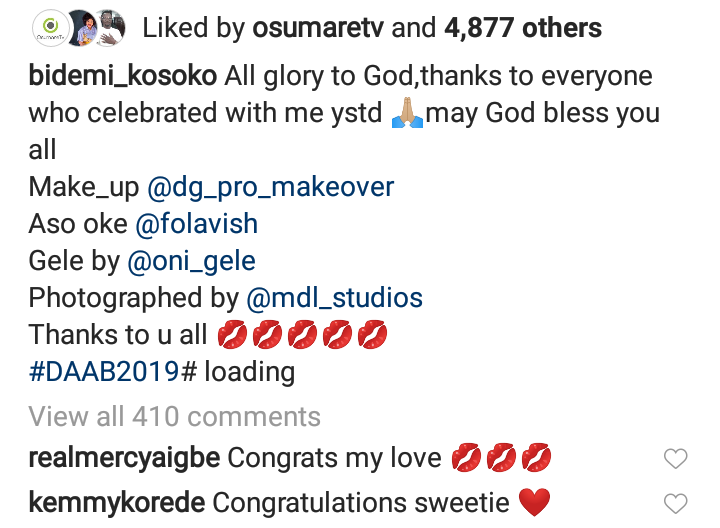Open the @dg_pro_makeover mention
Viewport: 720px width, 528px height.
click(270, 187)
